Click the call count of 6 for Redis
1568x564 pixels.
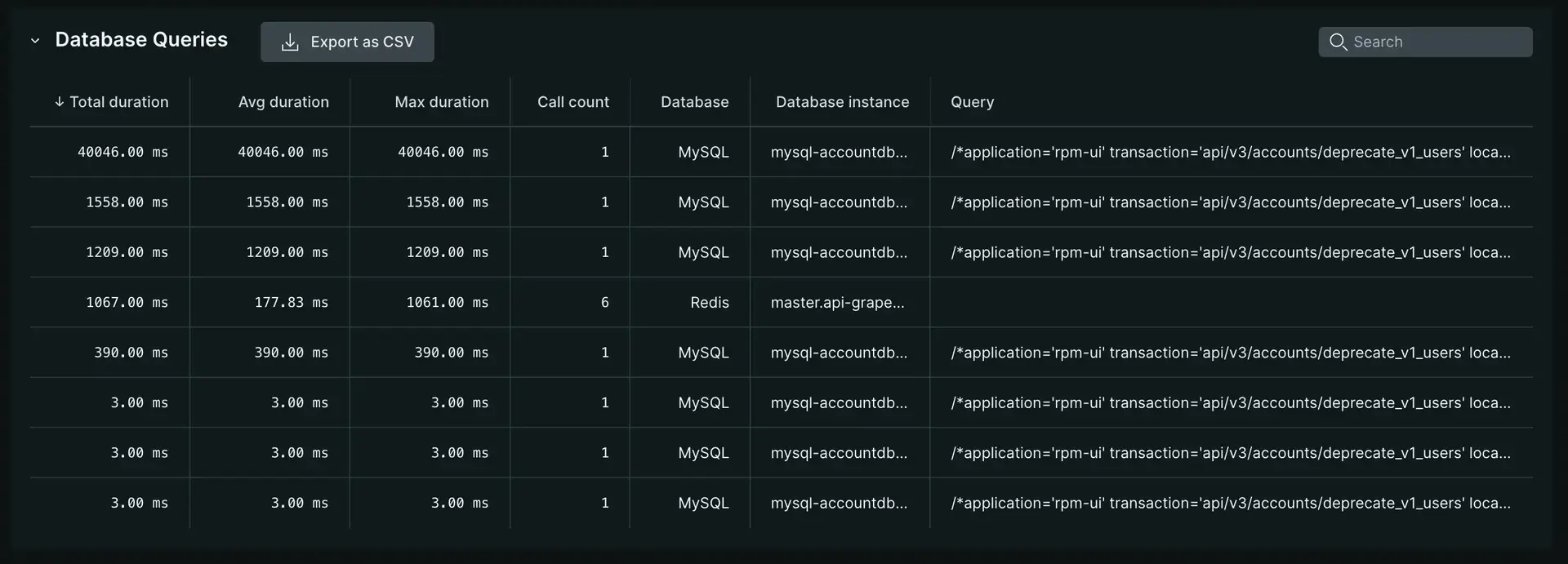604,302
